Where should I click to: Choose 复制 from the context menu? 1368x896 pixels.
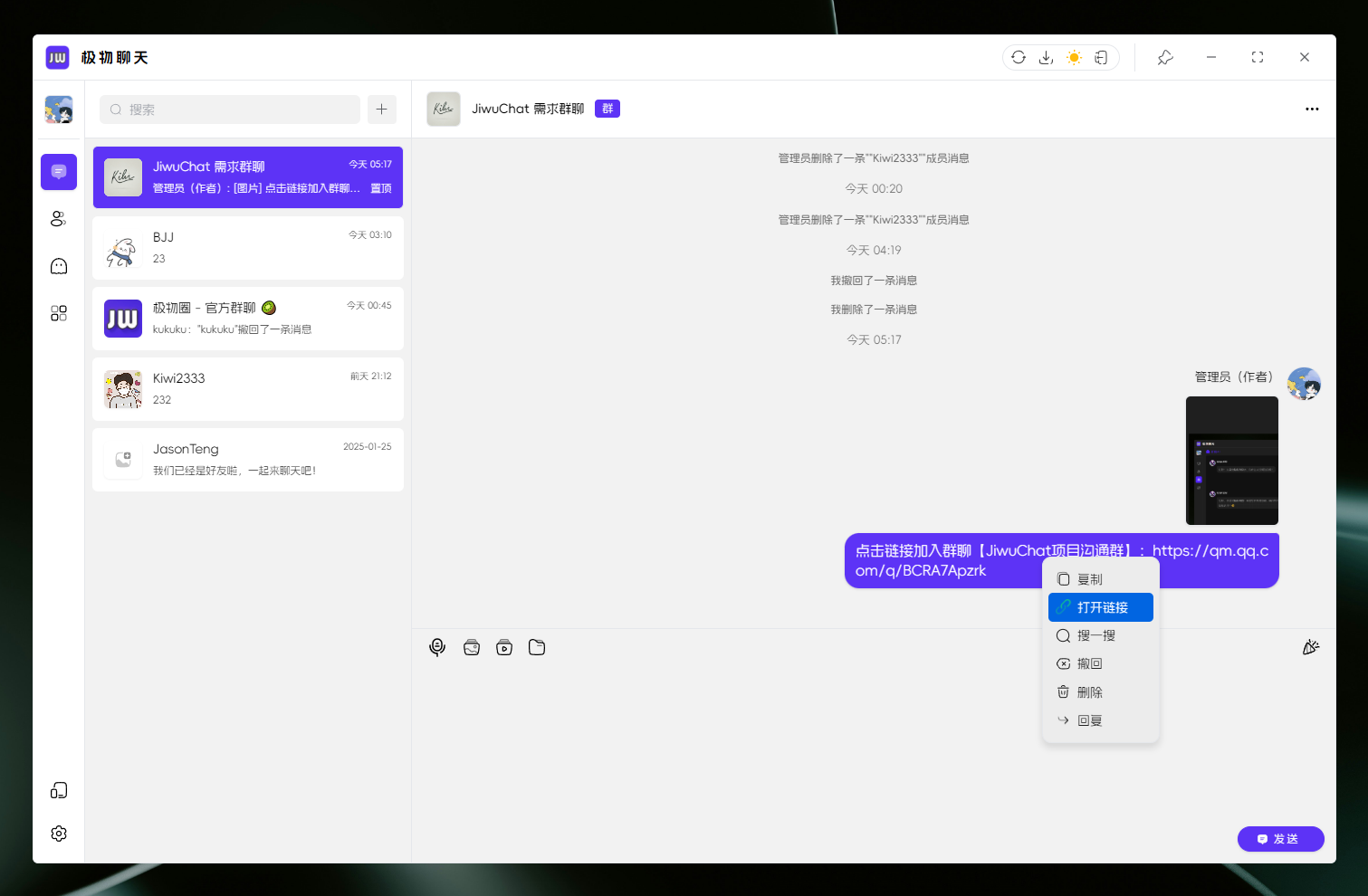(1089, 579)
